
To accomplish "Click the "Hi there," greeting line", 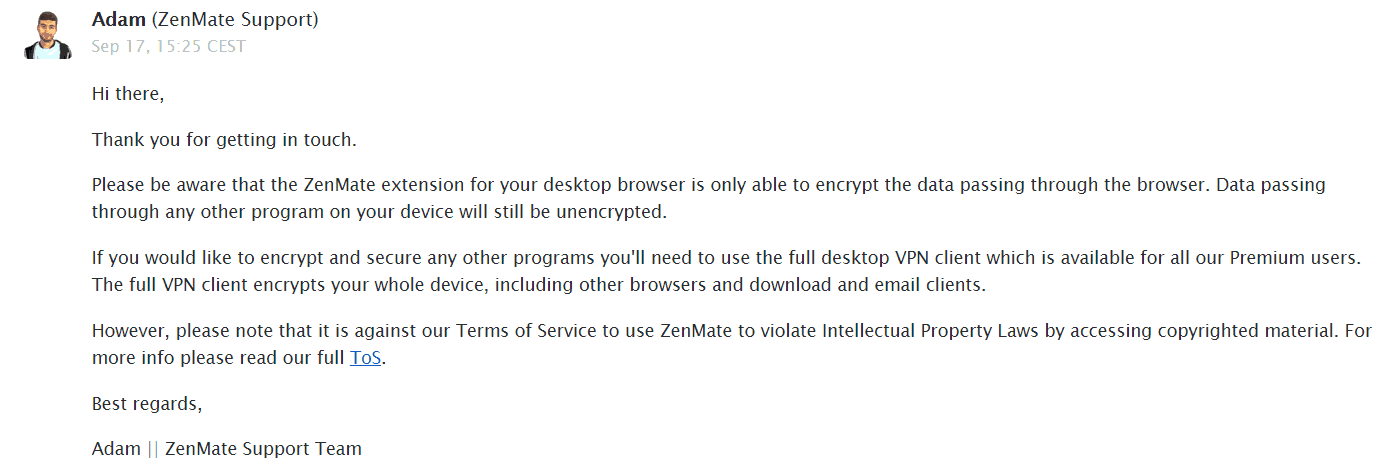I will click(128, 94).
